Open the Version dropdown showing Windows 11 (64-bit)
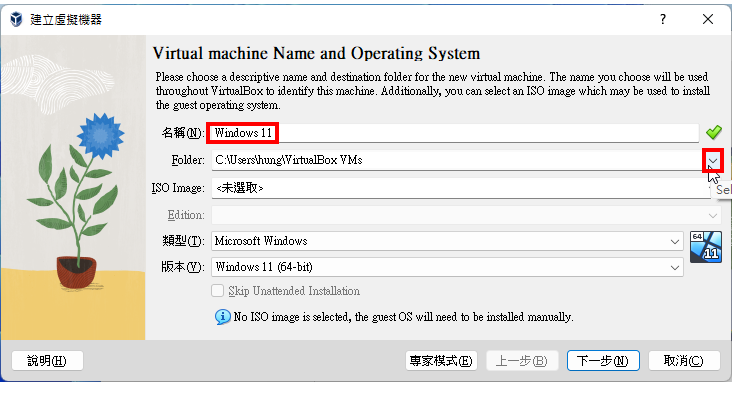This screenshot has height=393, width=755. (x=447, y=267)
